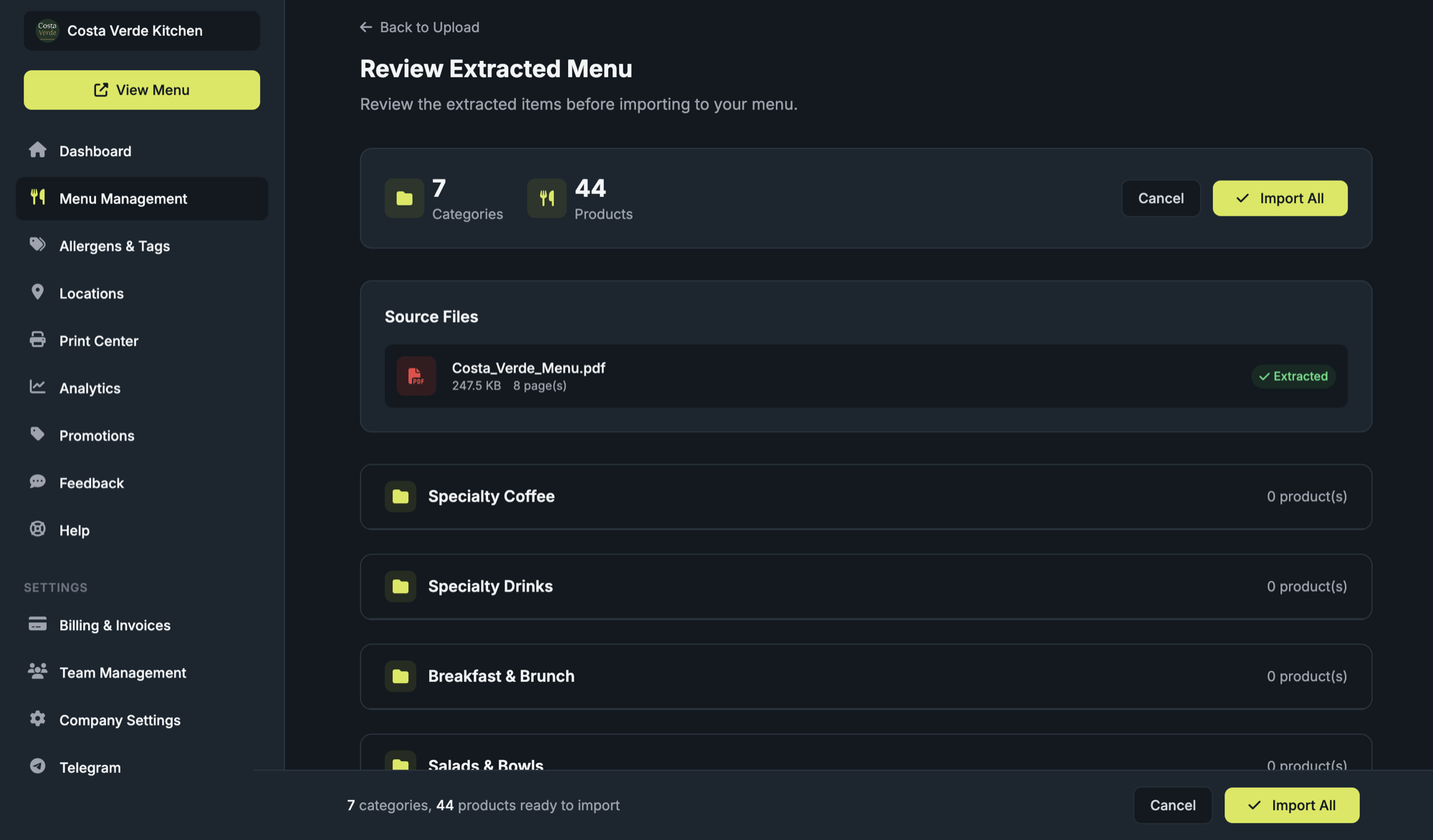Click '7 categories, 44 products ready to import'

(x=484, y=806)
